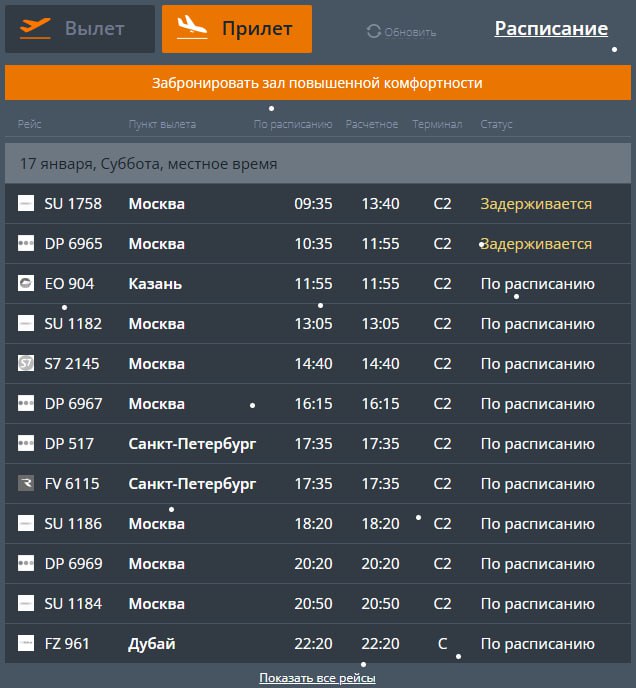Viewport: 636px width, 688px height.
Task: Expand list with Показать все рейсы
Action: [317, 678]
